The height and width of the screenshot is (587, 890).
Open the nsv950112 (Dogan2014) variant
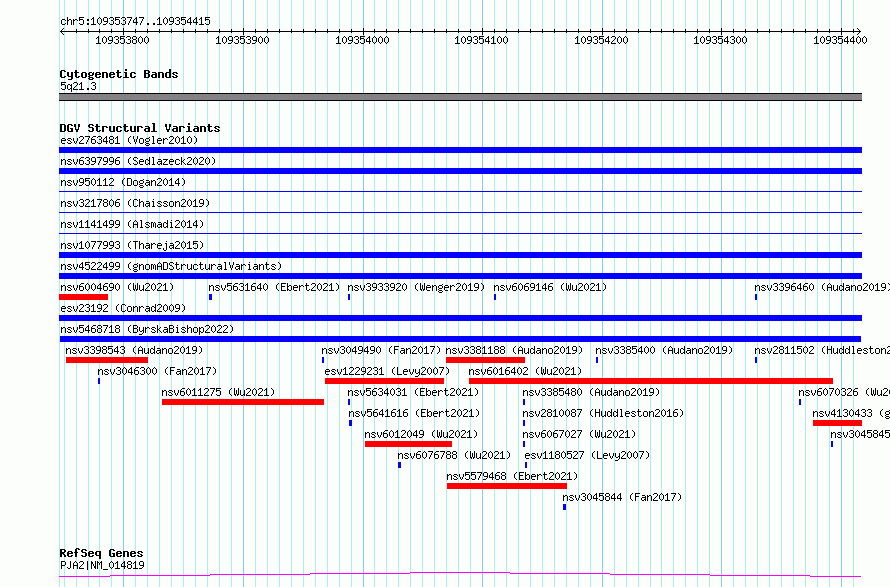point(123,182)
